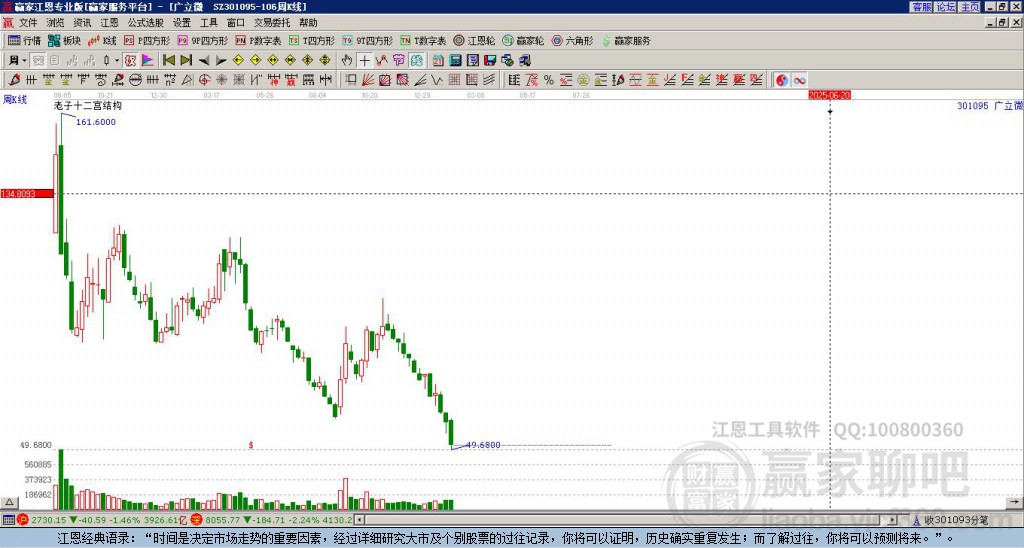This screenshot has width=1024, height=548.
Task: Click the right-arrow button beside volume panel
Action: coord(1014,502)
